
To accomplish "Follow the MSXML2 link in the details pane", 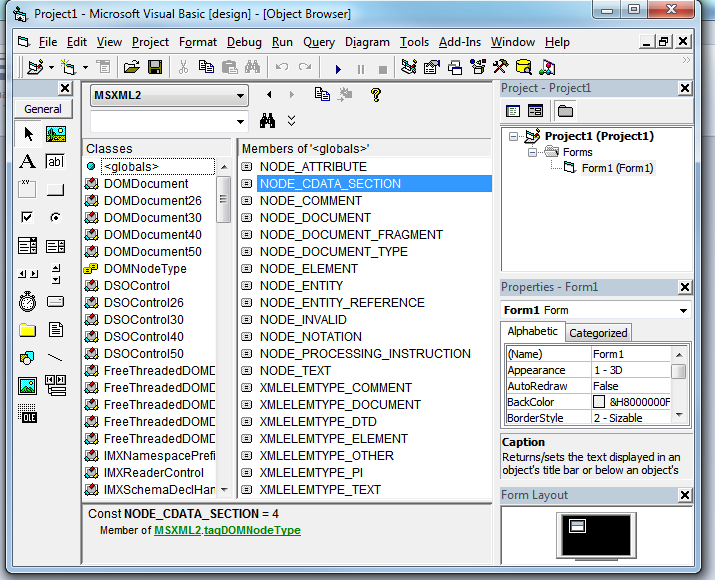I will 177,530.
